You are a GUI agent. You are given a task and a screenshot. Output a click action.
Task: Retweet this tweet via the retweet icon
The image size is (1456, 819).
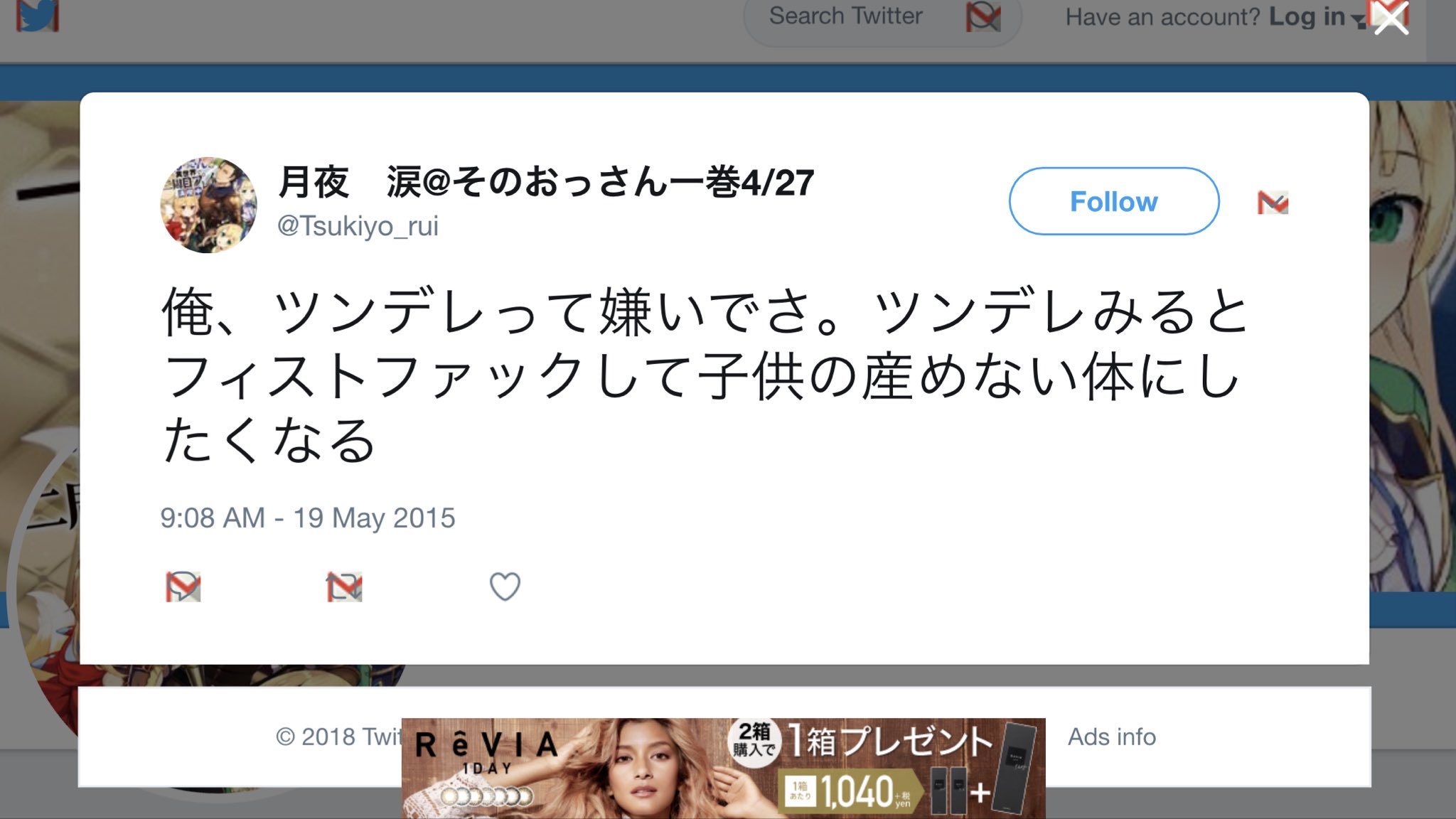click(x=344, y=587)
